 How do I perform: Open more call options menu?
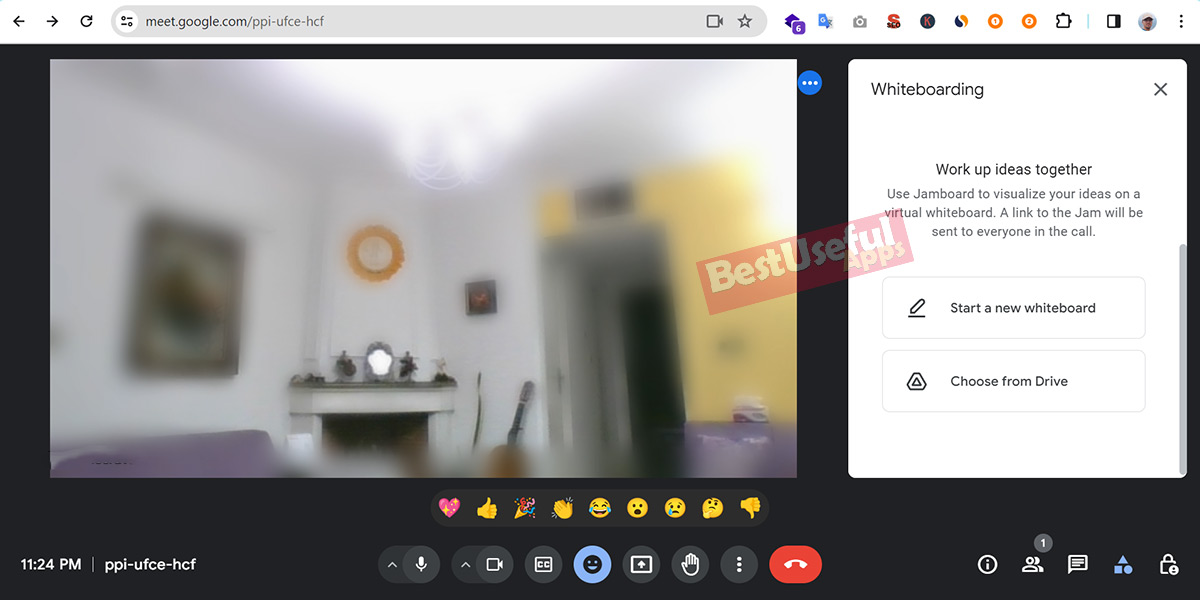point(739,564)
